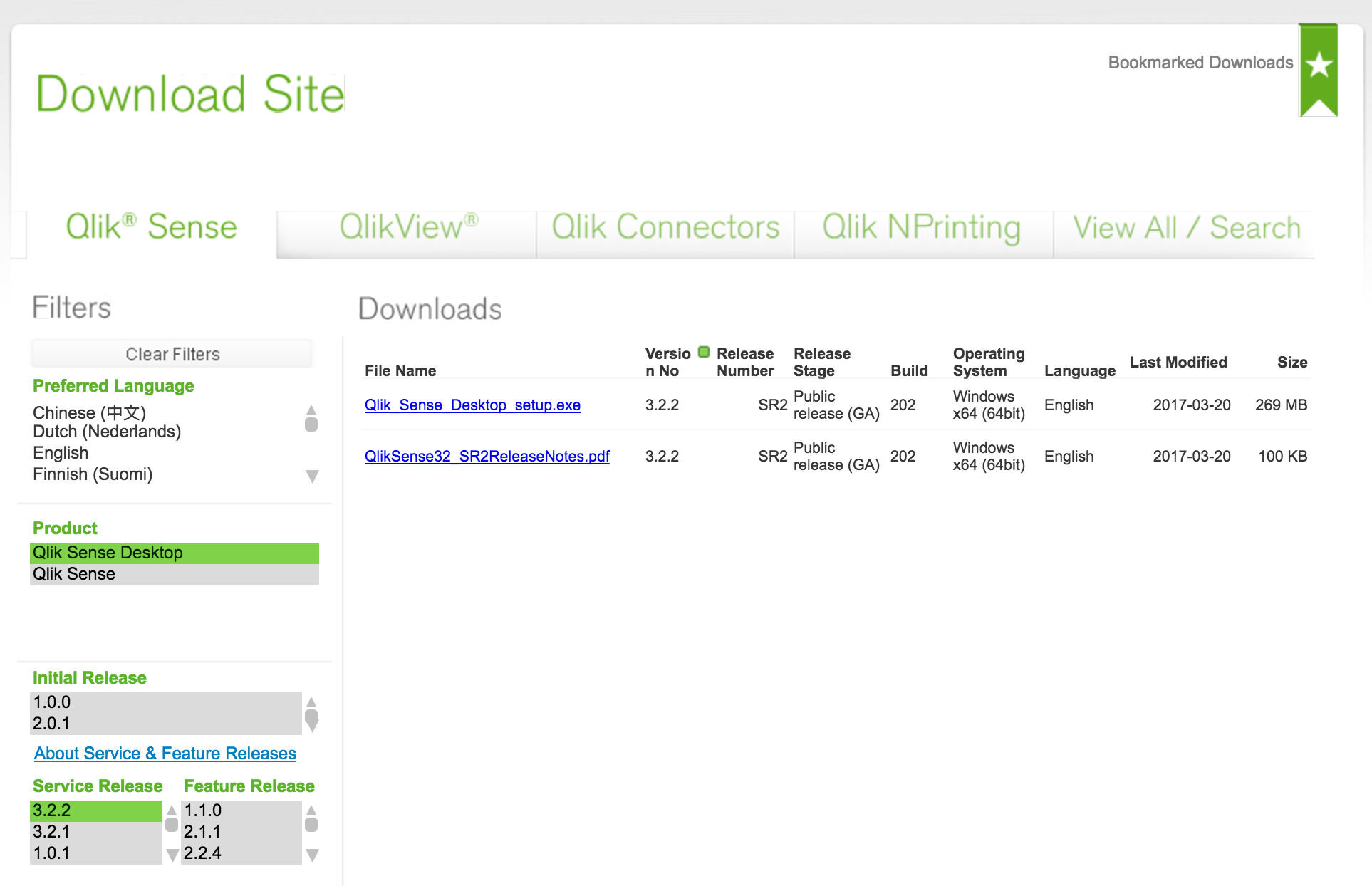Pick the 2.2.4 Feature Release option
This screenshot has width=1372, height=886.
click(x=203, y=853)
